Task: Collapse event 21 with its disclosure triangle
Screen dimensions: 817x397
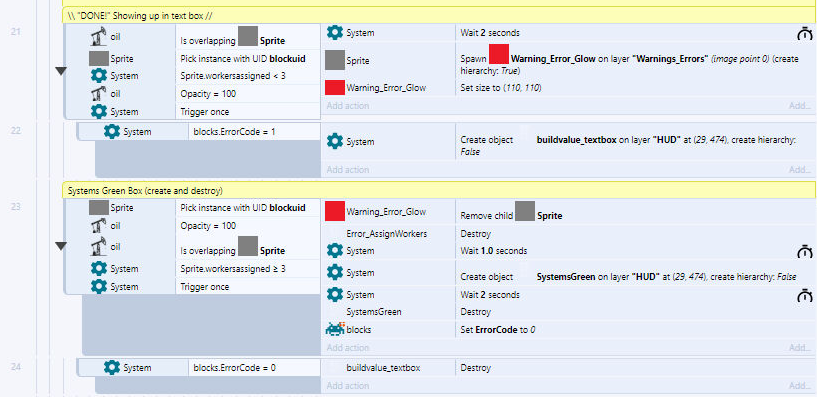Action: (61, 71)
